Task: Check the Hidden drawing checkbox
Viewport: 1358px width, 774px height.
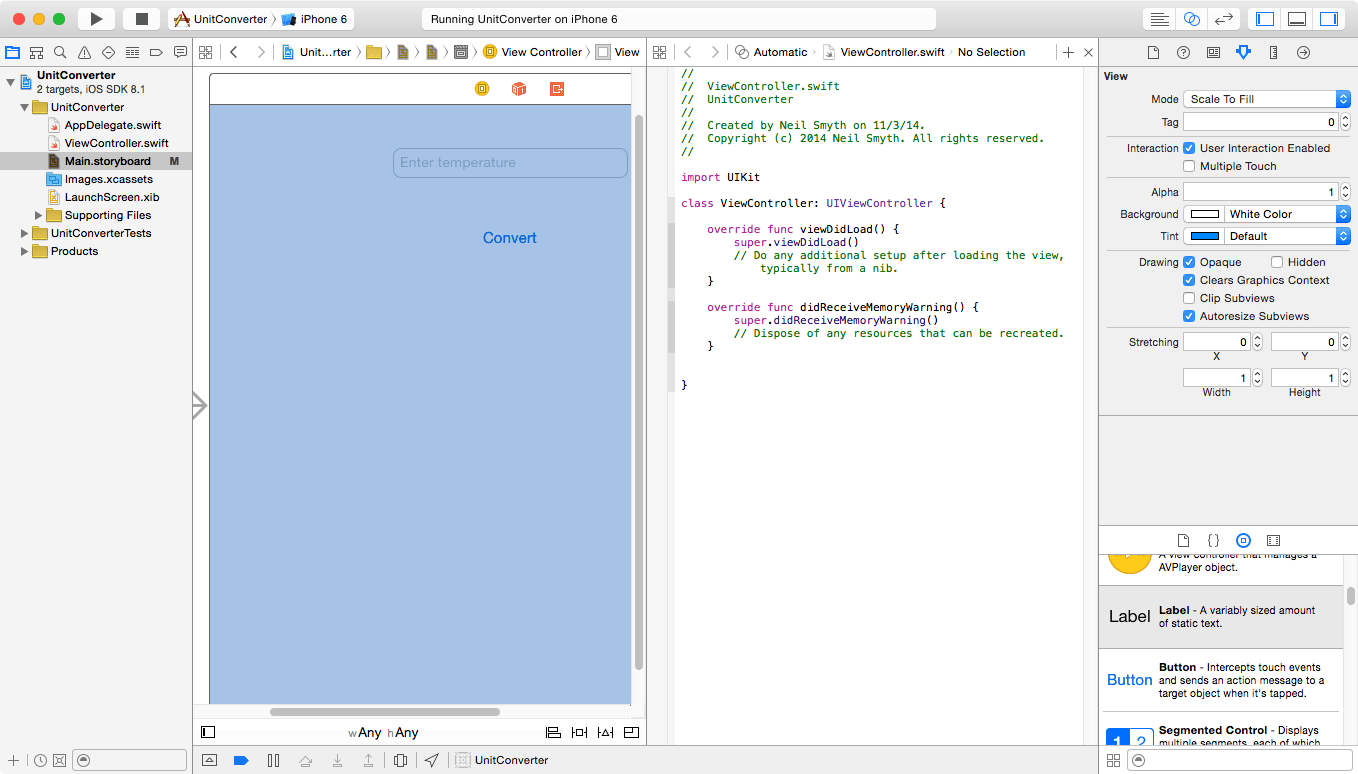Action: click(x=1277, y=261)
